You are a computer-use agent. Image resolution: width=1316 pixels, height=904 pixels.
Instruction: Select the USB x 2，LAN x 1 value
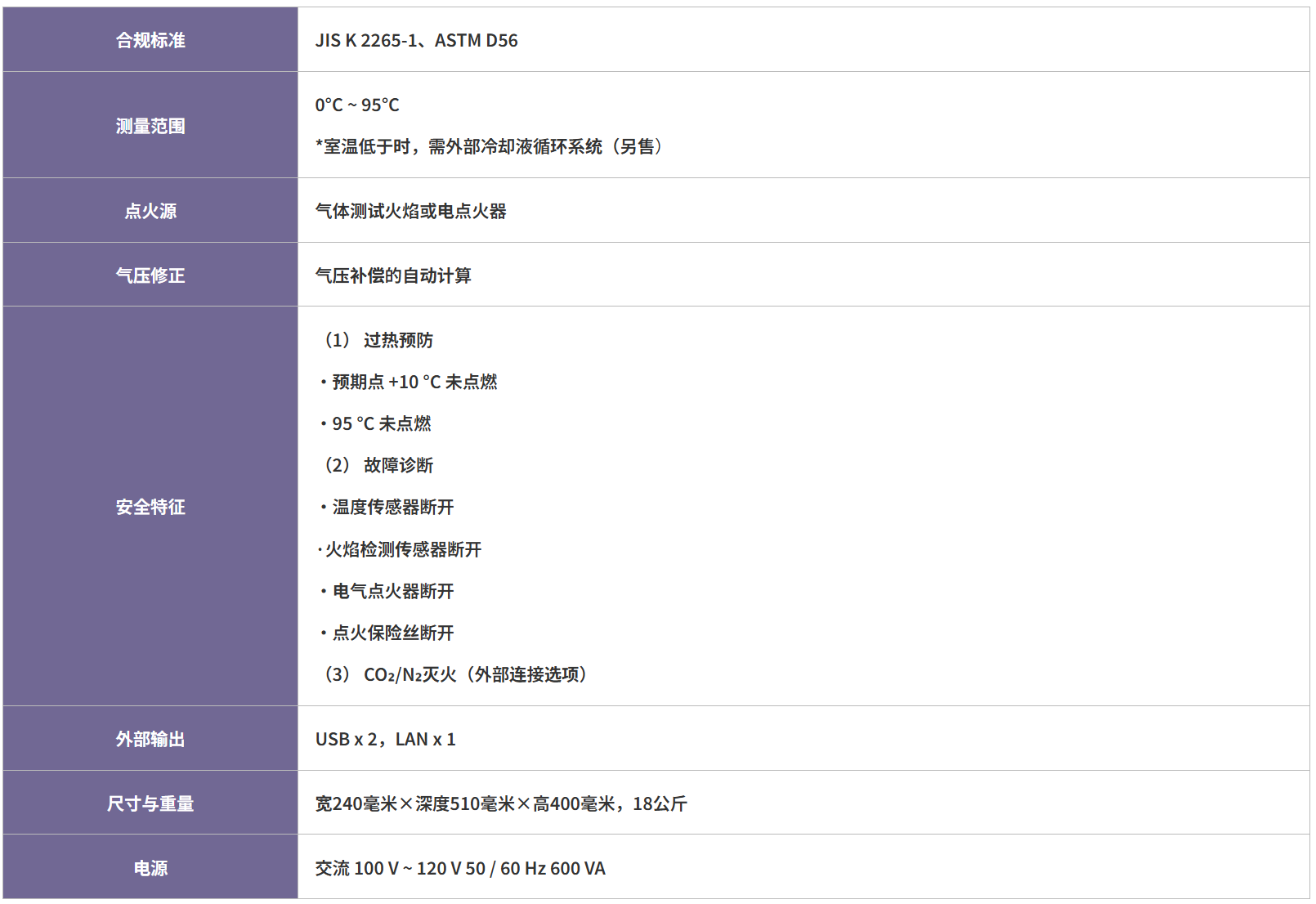coord(385,738)
